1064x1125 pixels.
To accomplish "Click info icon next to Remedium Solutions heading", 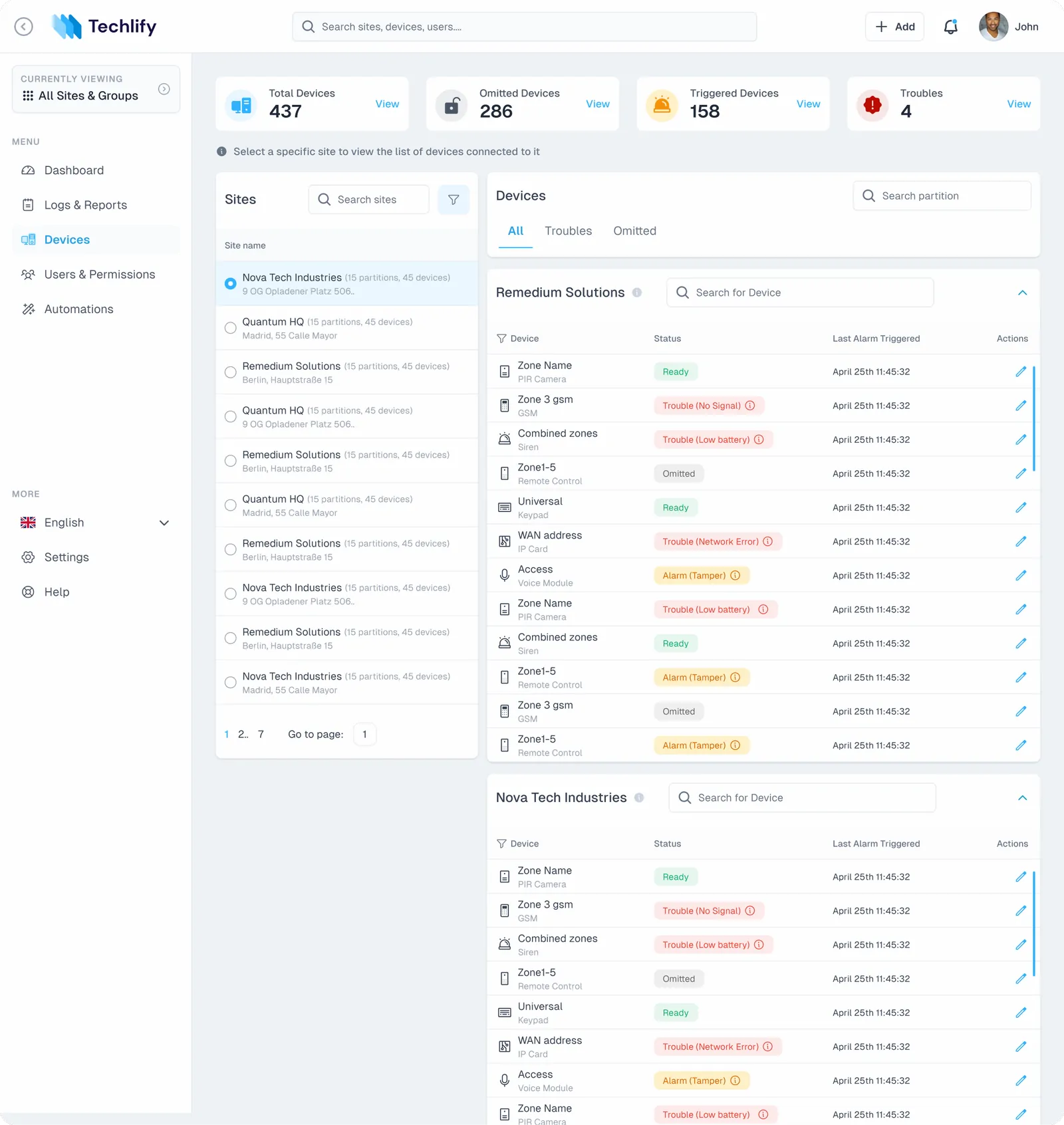I will pos(637,293).
